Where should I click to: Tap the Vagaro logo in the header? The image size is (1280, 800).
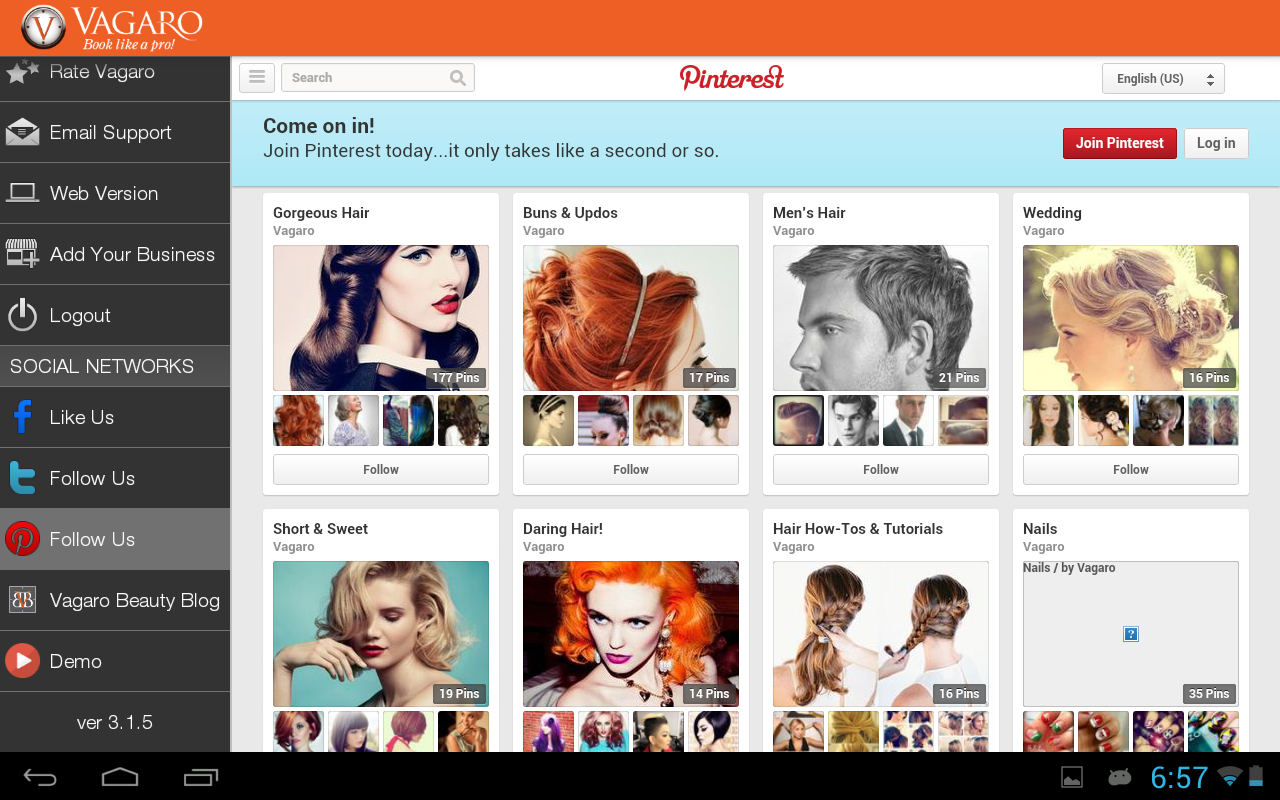point(112,27)
